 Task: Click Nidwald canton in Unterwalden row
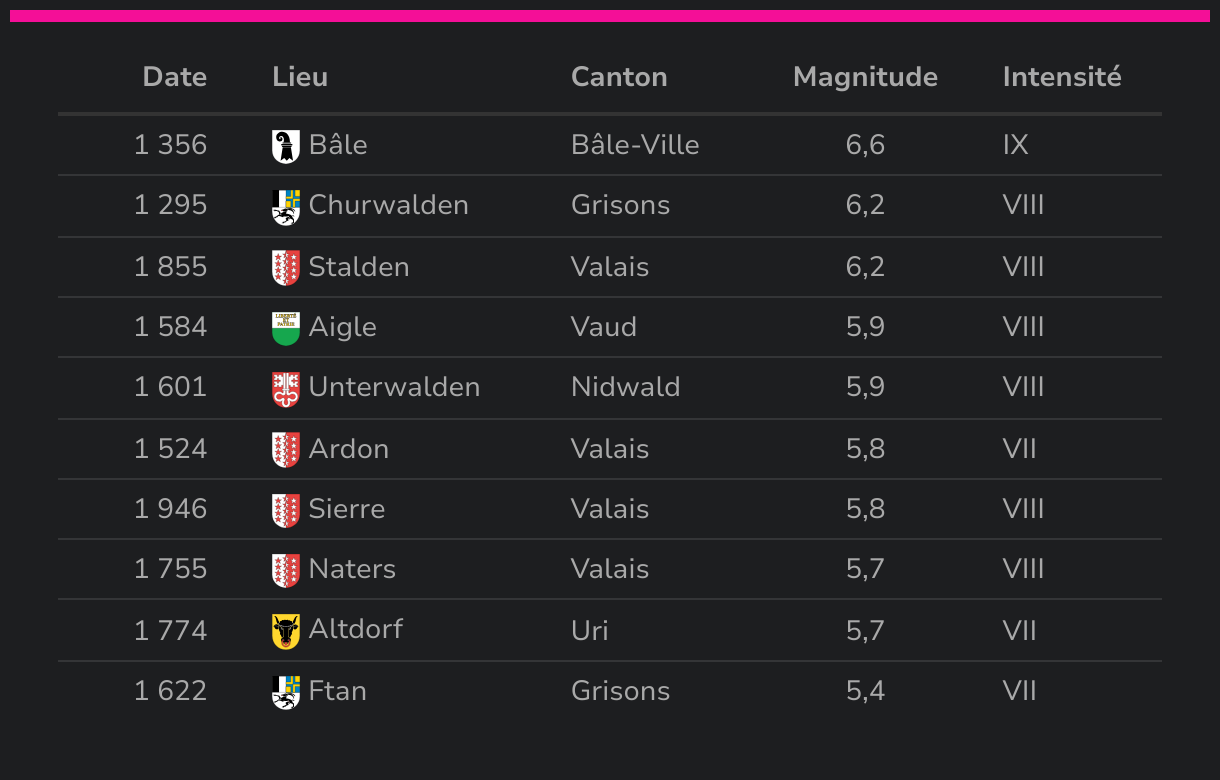pos(626,387)
